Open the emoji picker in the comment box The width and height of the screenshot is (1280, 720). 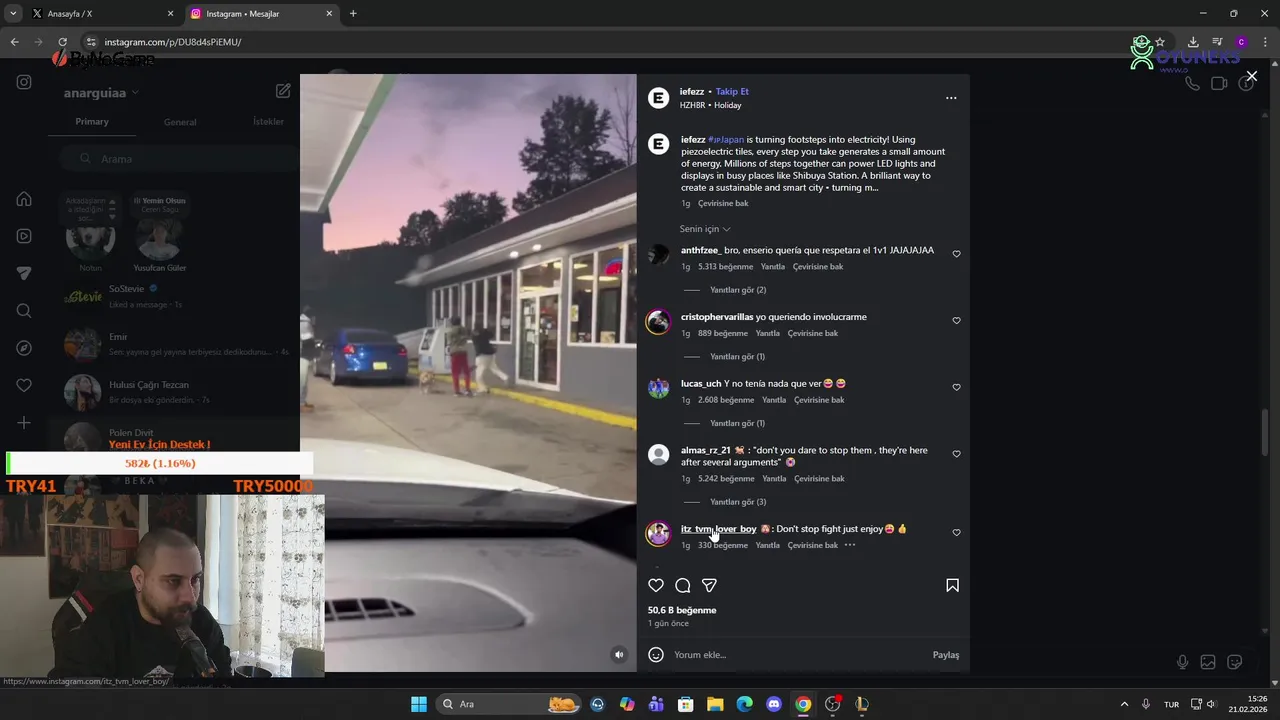click(x=656, y=655)
